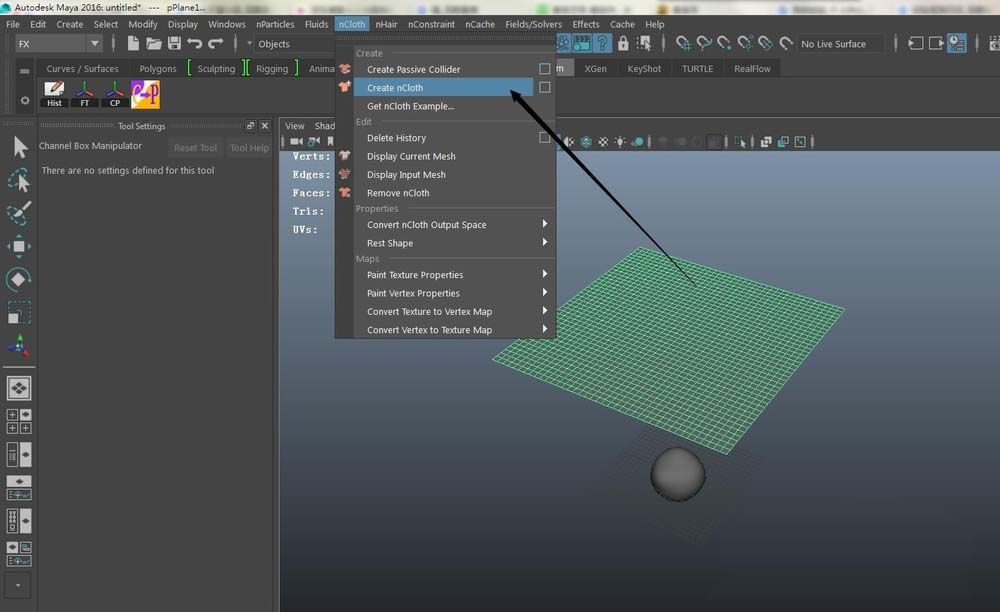This screenshot has width=1000, height=612.
Task: Switch to the Polygons shelf tab
Action: point(158,69)
